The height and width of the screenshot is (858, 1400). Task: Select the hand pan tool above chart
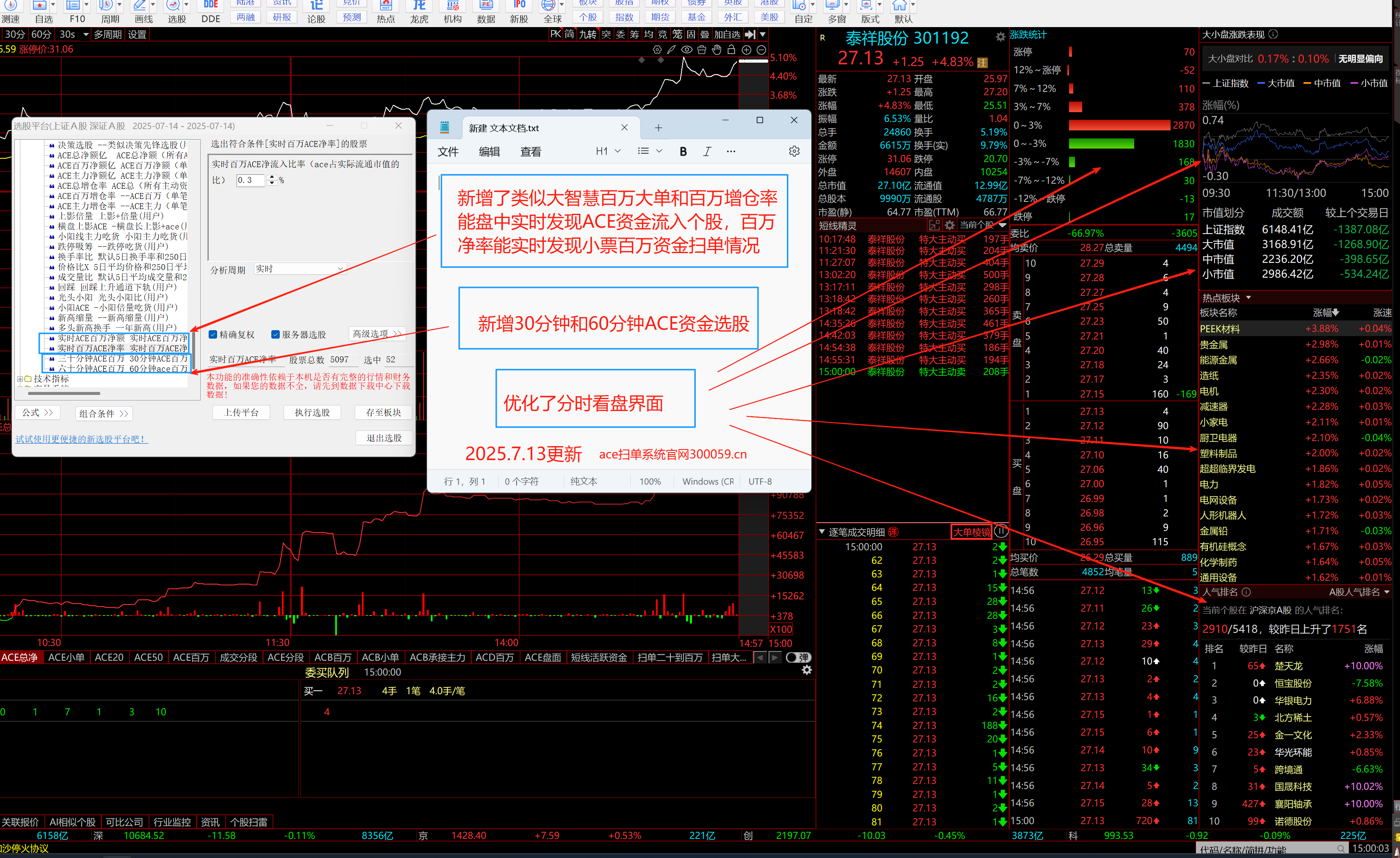pyautogui.click(x=717, y=50)
